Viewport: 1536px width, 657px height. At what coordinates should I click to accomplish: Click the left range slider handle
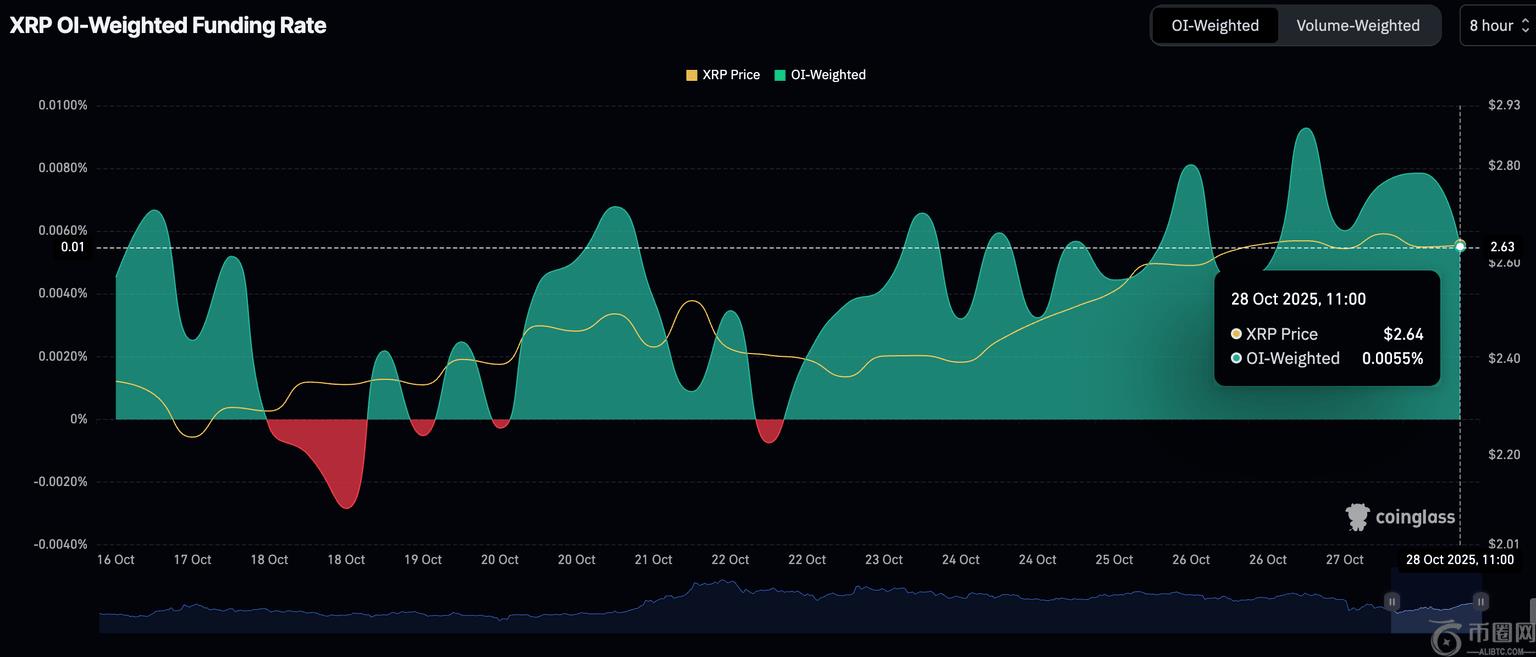[1391, 601]
